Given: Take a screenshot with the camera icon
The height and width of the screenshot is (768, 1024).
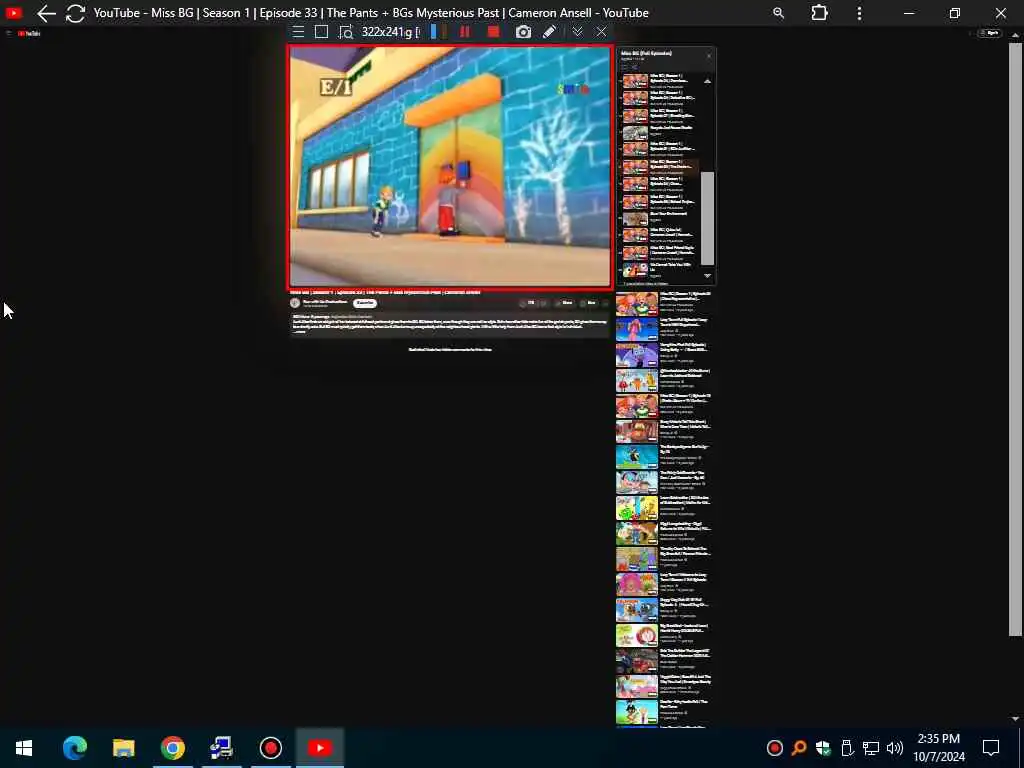Looking at the screenshot, I should pos(523,32).
